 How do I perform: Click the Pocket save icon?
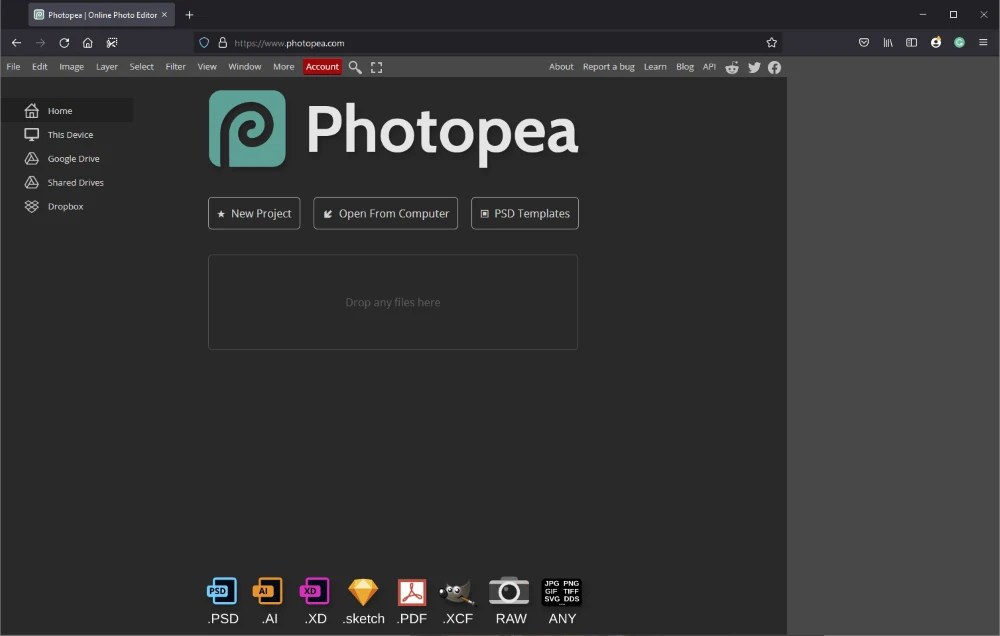click(x=864, y=43)
